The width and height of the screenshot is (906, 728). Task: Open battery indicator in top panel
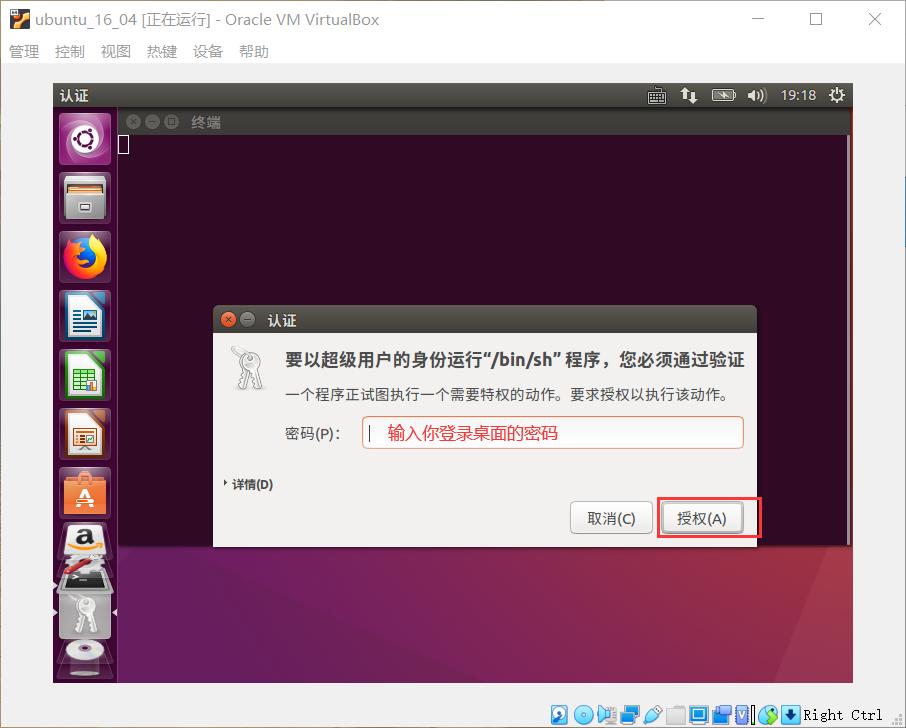pos(723,95)
